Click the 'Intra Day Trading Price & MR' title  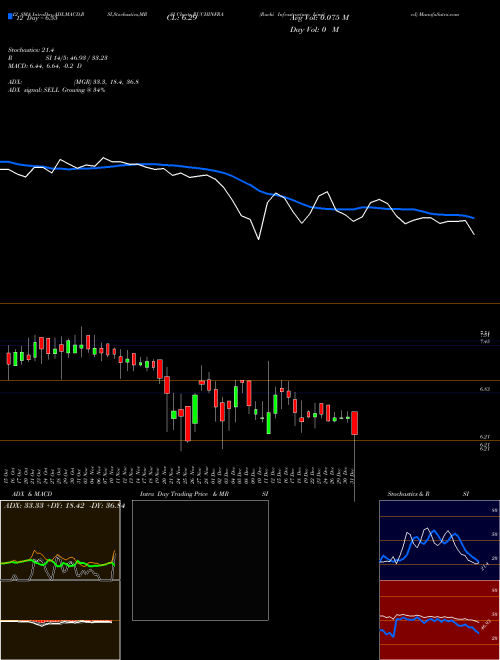click(x=184, y=494)
